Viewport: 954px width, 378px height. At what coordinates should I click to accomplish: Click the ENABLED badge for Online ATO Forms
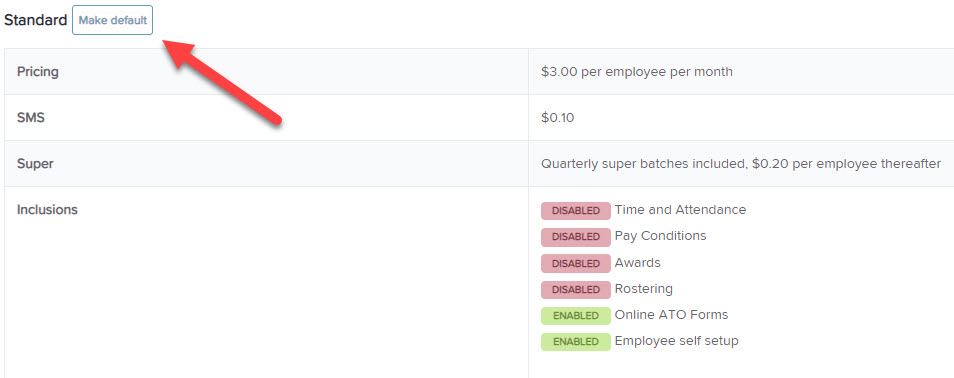(576, 316)
